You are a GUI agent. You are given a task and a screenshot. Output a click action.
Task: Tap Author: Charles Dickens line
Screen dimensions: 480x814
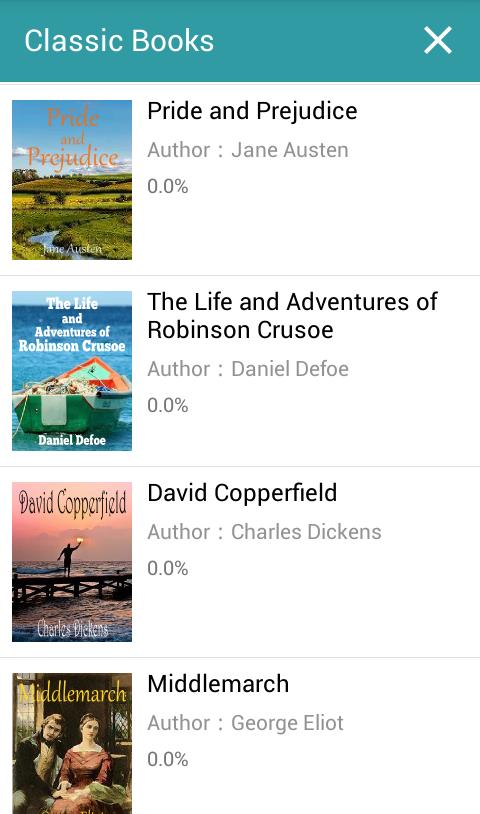264,532
